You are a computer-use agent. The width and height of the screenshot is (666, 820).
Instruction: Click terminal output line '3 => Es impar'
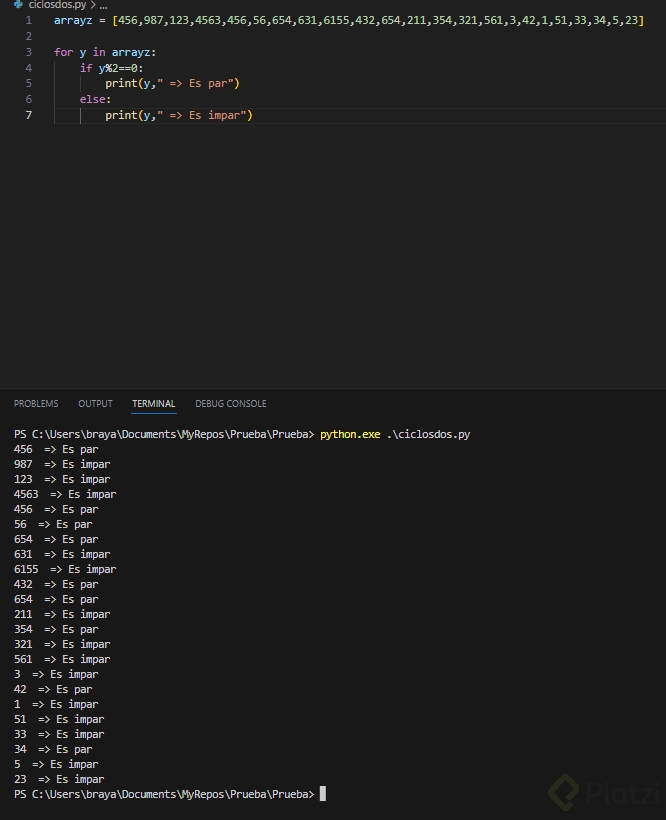(56, 675)
